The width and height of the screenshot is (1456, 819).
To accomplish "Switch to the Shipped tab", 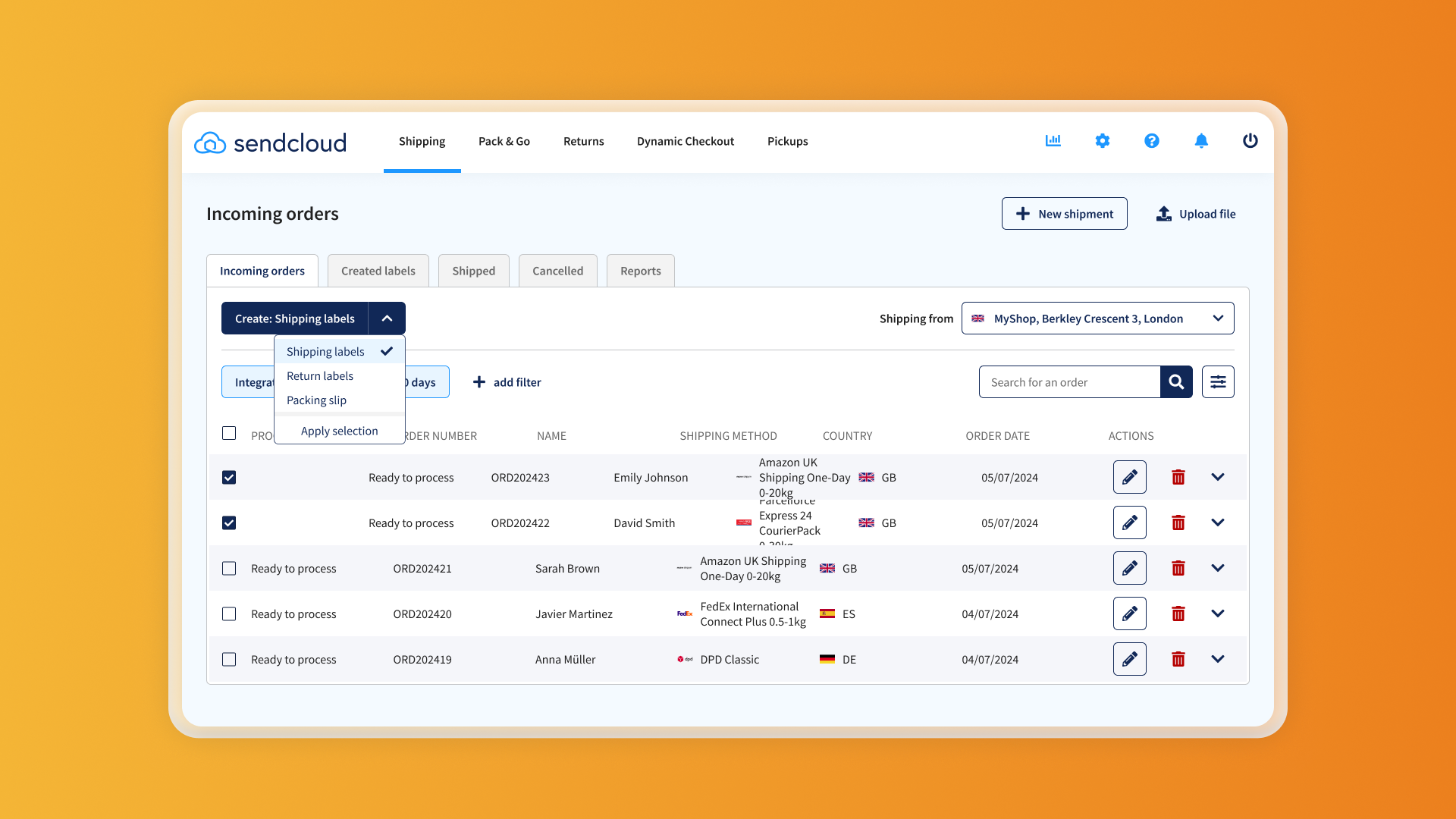I will coord(474,271).
